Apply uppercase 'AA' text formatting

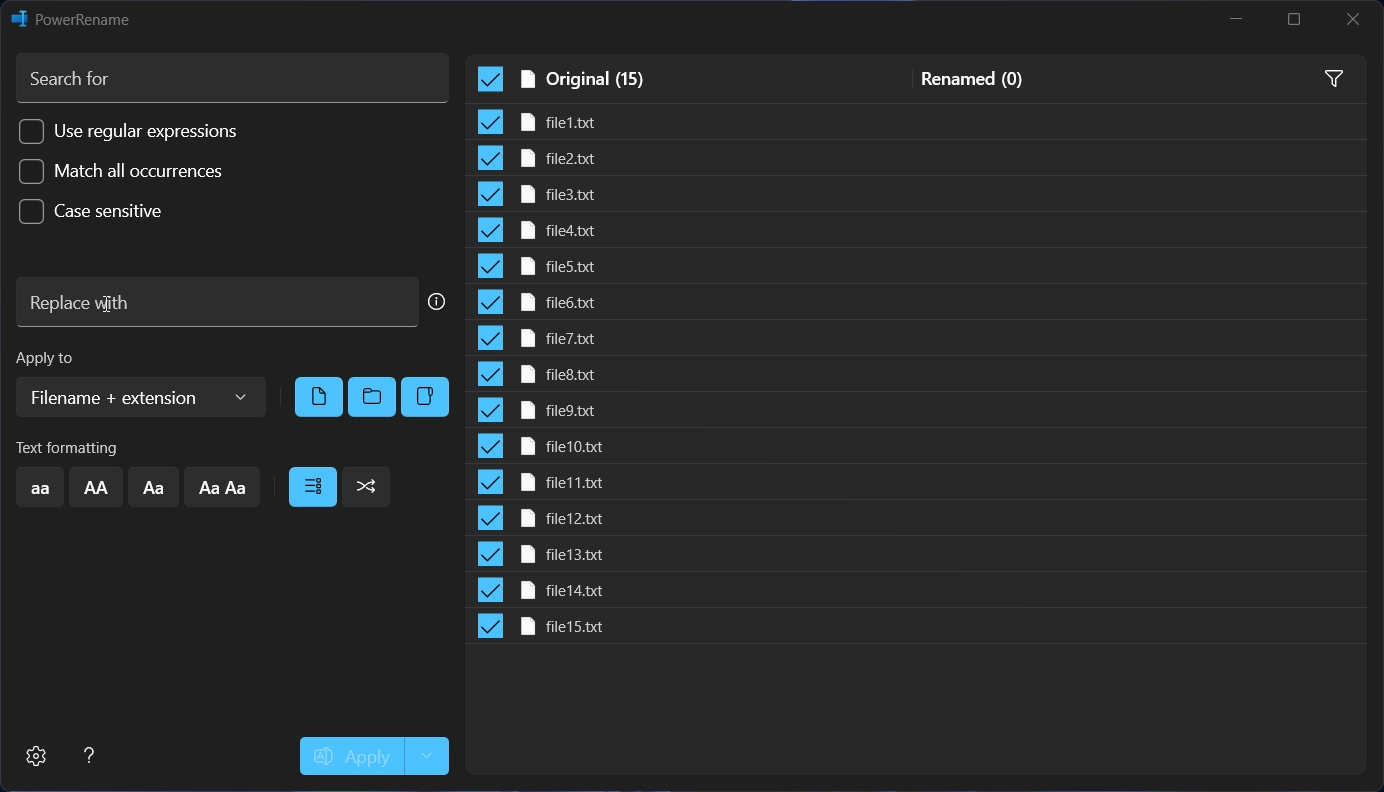tap(96, 487)
